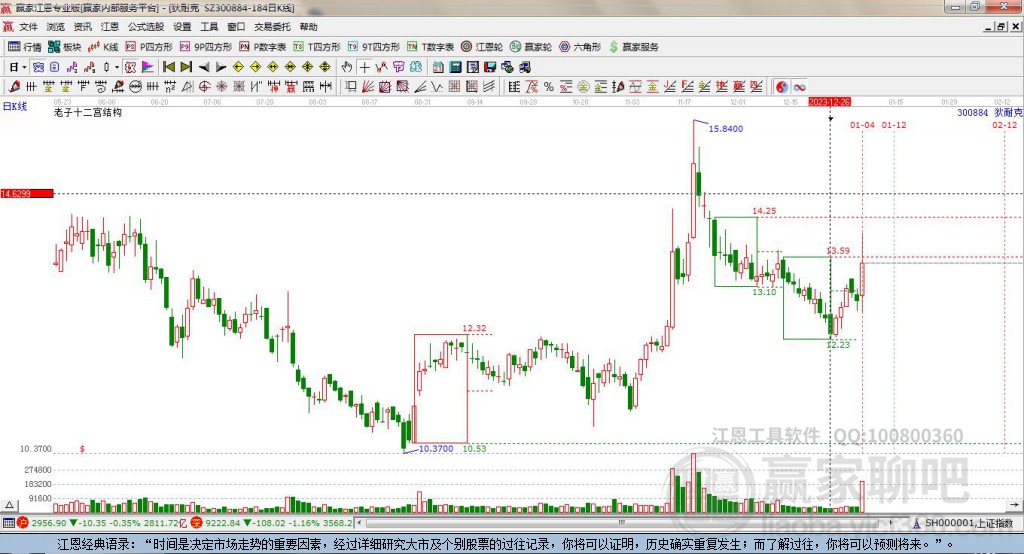1024x554 pixels.
Task: Toggle the crosshair cursor tool
Action: pos(364,67)
